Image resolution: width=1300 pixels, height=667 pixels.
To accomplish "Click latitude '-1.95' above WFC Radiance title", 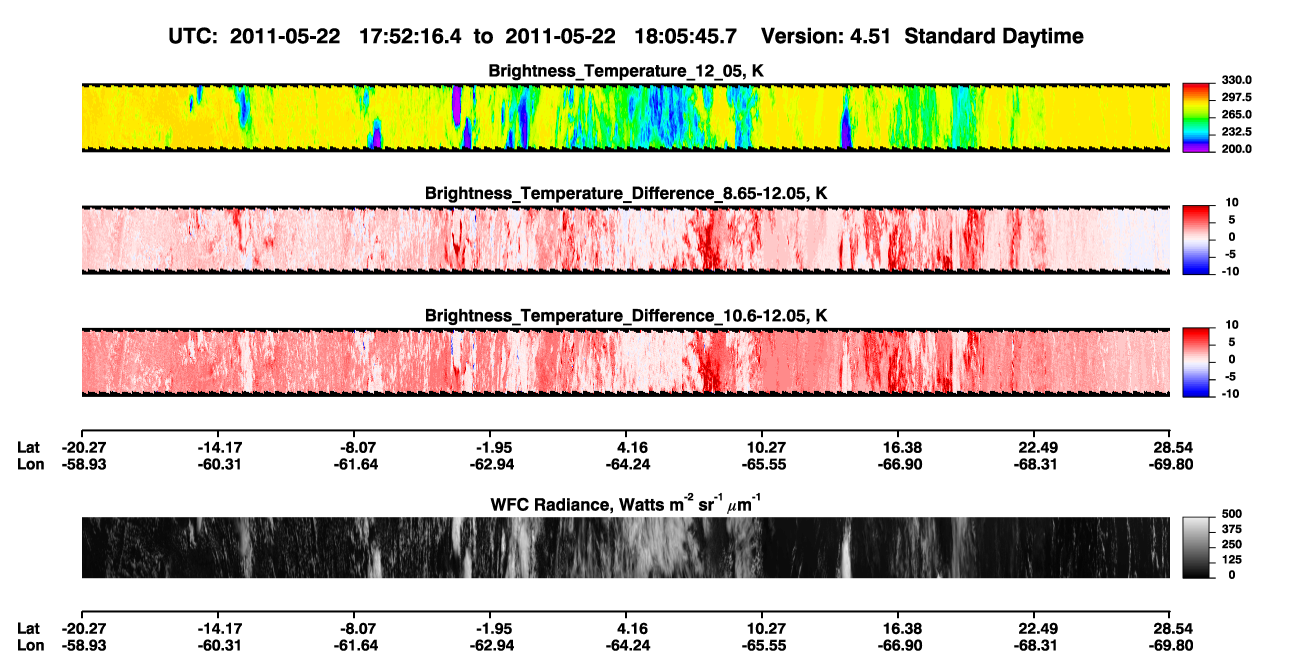I will pyautogui.click(x=493, y=447).
